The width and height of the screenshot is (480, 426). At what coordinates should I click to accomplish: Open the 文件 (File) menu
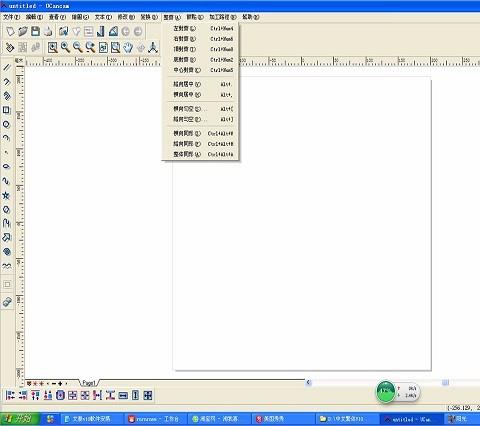pyautogui.click(x=12, y=17)
